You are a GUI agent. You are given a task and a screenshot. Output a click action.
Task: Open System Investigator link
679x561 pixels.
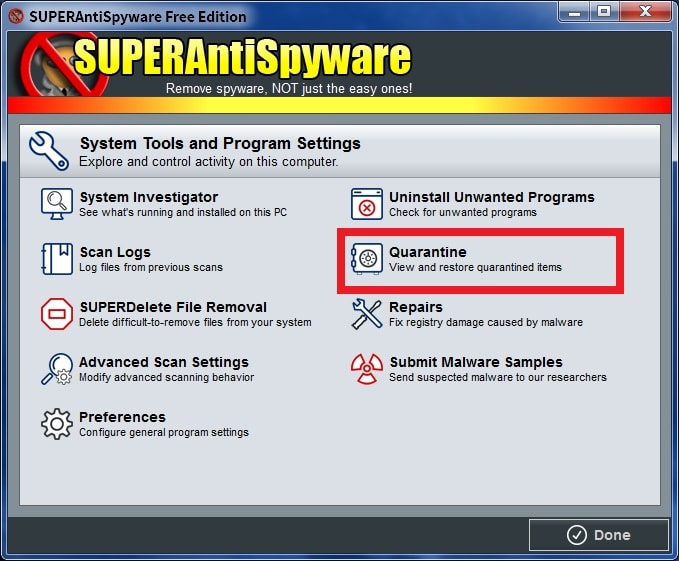pyautogui.click(x=149, y=197)
